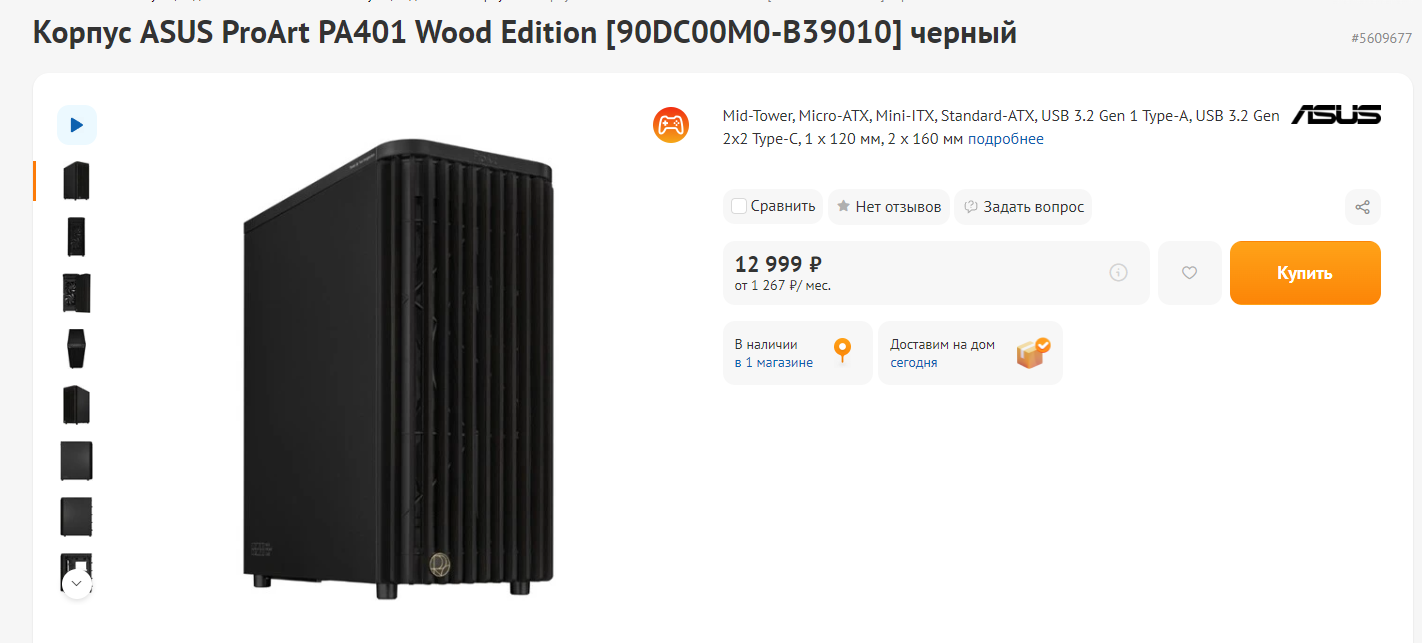Open the share icon menu

point(1362,207)
